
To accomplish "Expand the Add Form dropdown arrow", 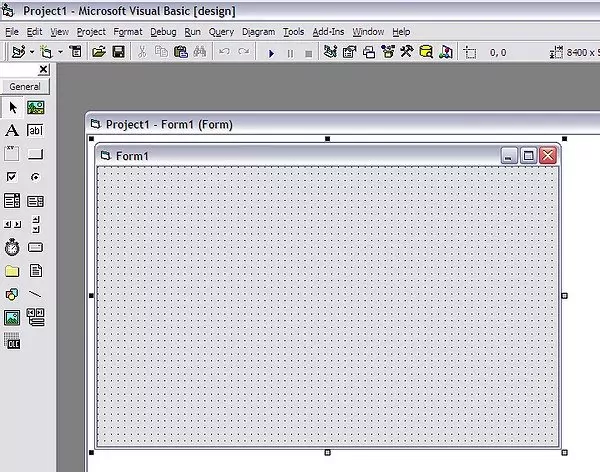I will (x=60, y=52).
